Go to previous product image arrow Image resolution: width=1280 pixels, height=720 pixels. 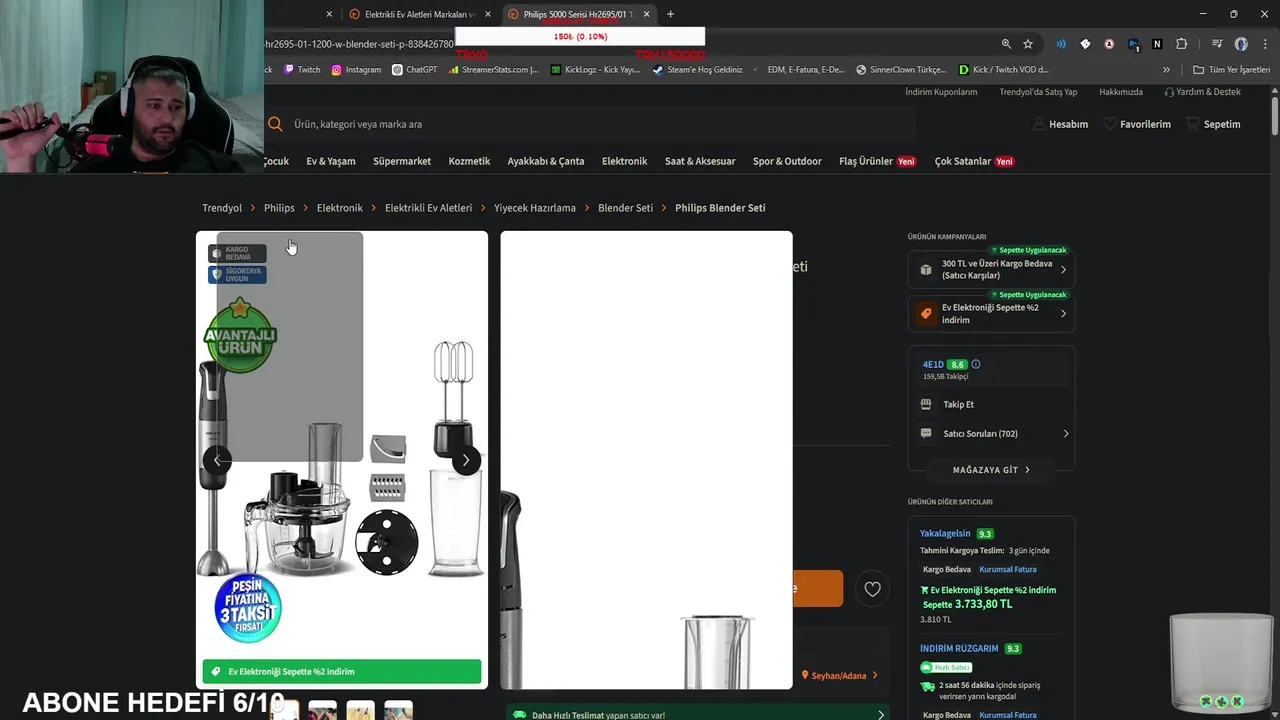pyautogui.click(x=217, y=460)
